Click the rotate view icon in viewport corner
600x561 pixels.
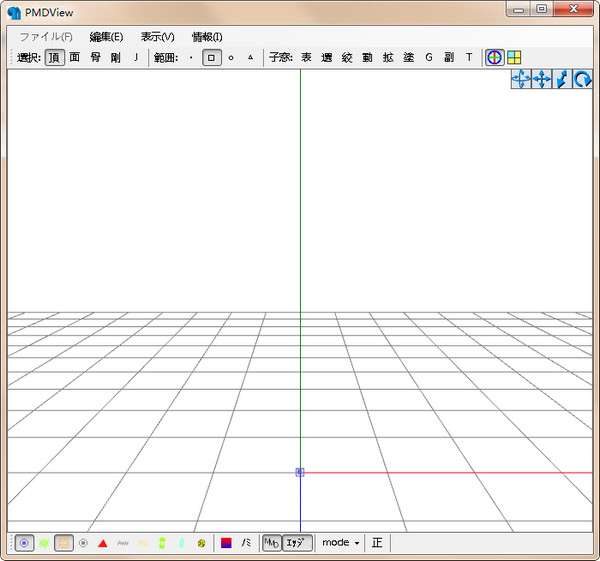click(582, 80)
